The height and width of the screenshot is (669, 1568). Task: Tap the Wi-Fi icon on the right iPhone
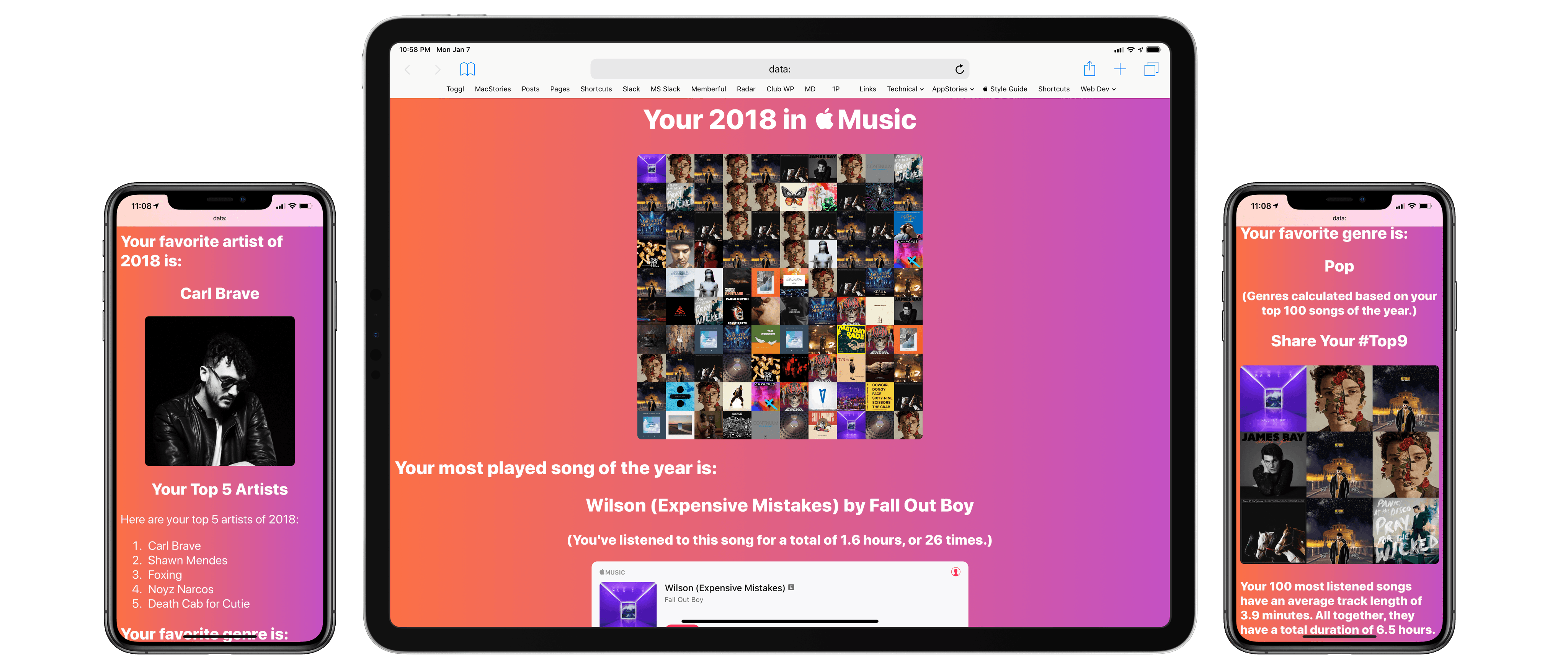(1411, 206)
